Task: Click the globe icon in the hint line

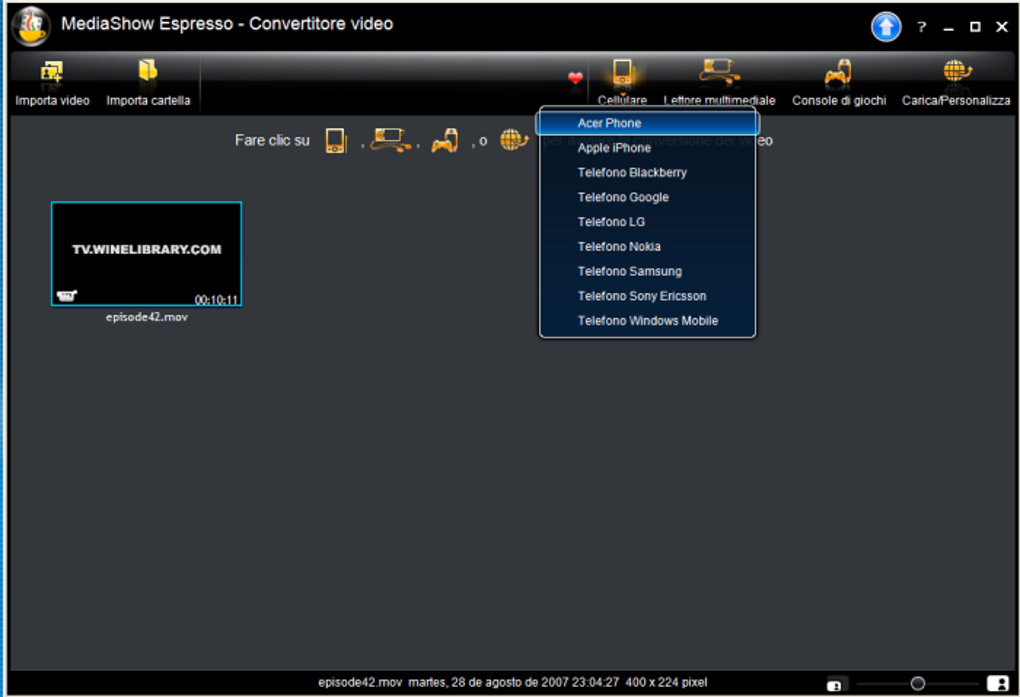Action: point(513,139)
